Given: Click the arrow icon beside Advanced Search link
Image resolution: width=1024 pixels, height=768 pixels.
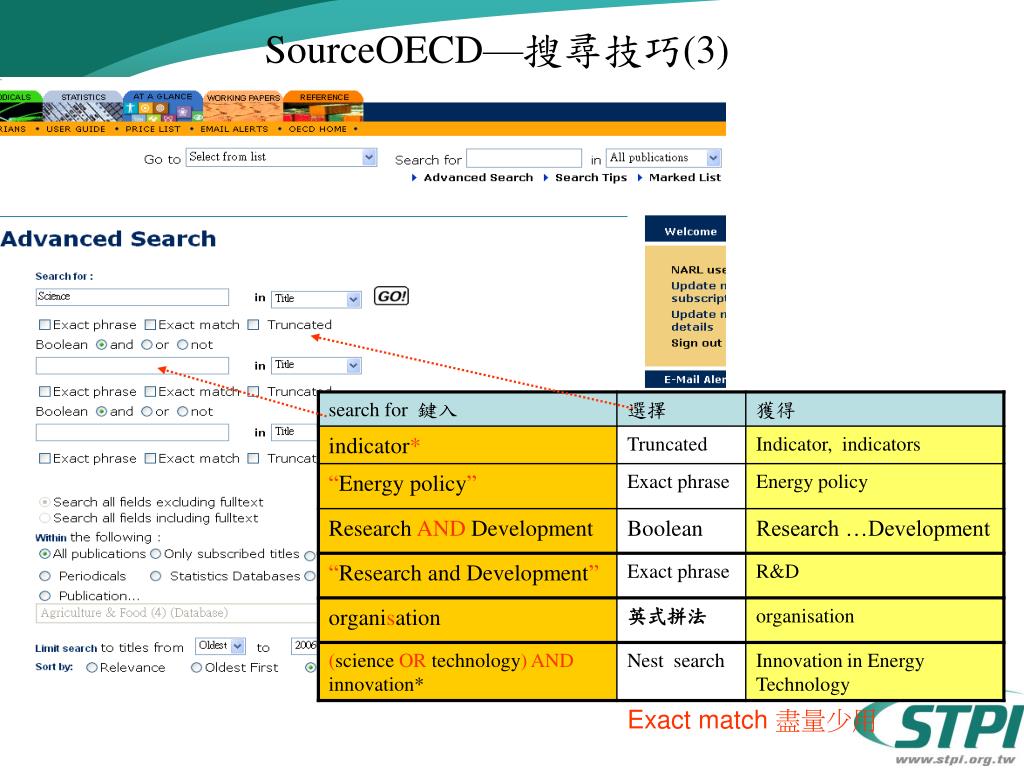Looking at the screenshot, I should (x=415, y=178).
